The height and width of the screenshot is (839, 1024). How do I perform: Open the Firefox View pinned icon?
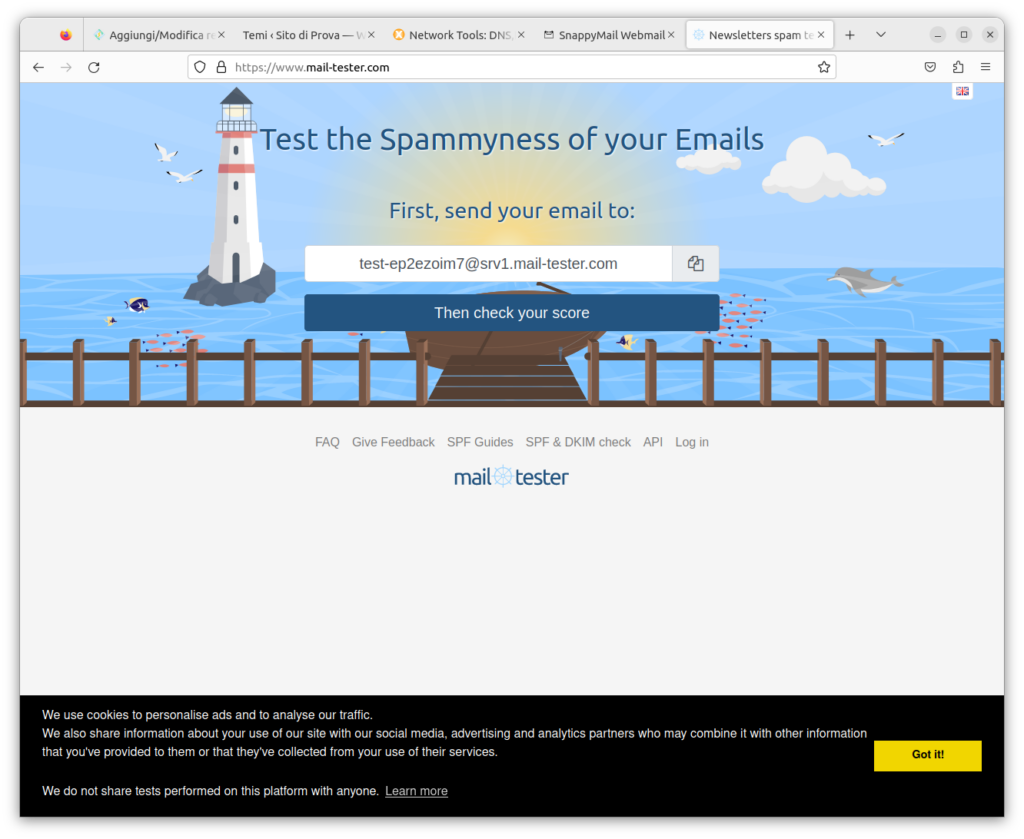[x=65, y=35]
